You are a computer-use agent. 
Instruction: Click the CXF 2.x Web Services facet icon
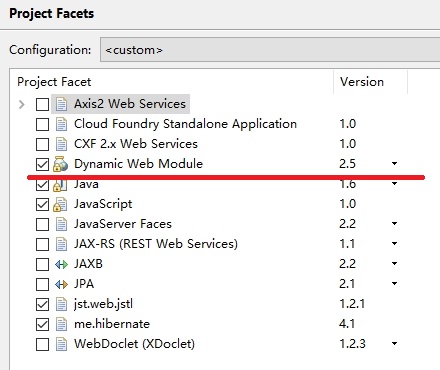click(x=61, y=144)
